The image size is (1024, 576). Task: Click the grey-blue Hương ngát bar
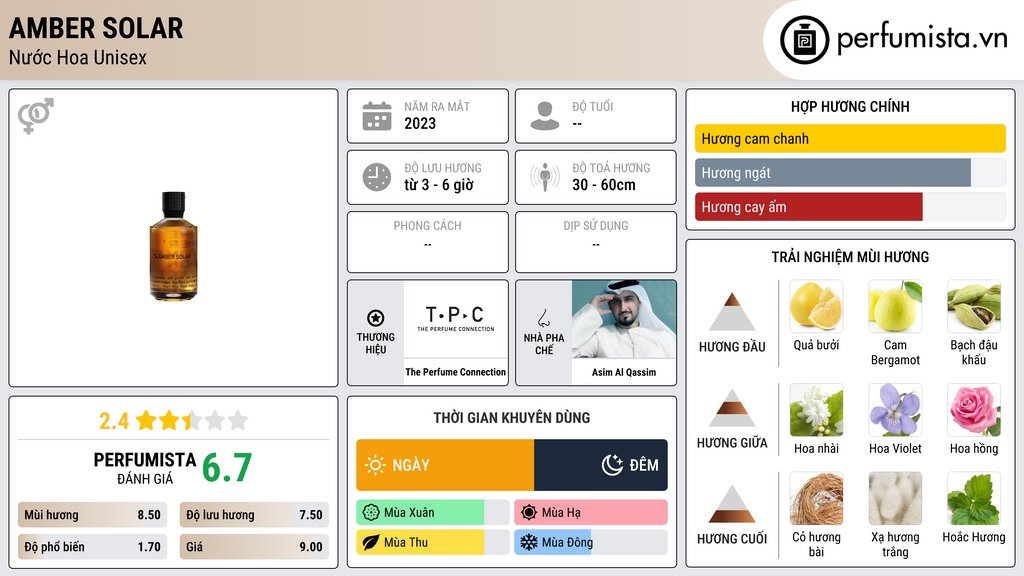[833, 172]
